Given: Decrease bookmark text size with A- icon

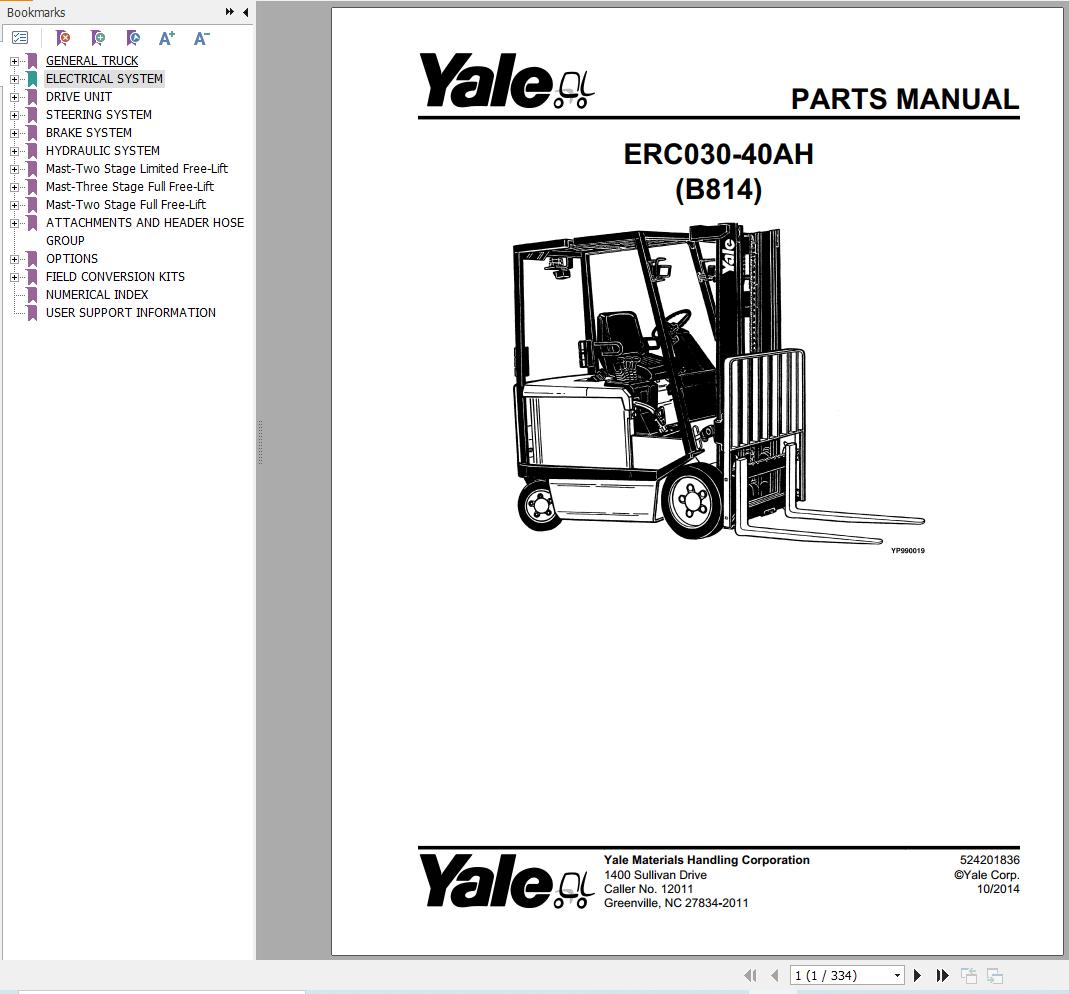Looking at the screenshot, I should pyautogui.click(x=201, y=37).
